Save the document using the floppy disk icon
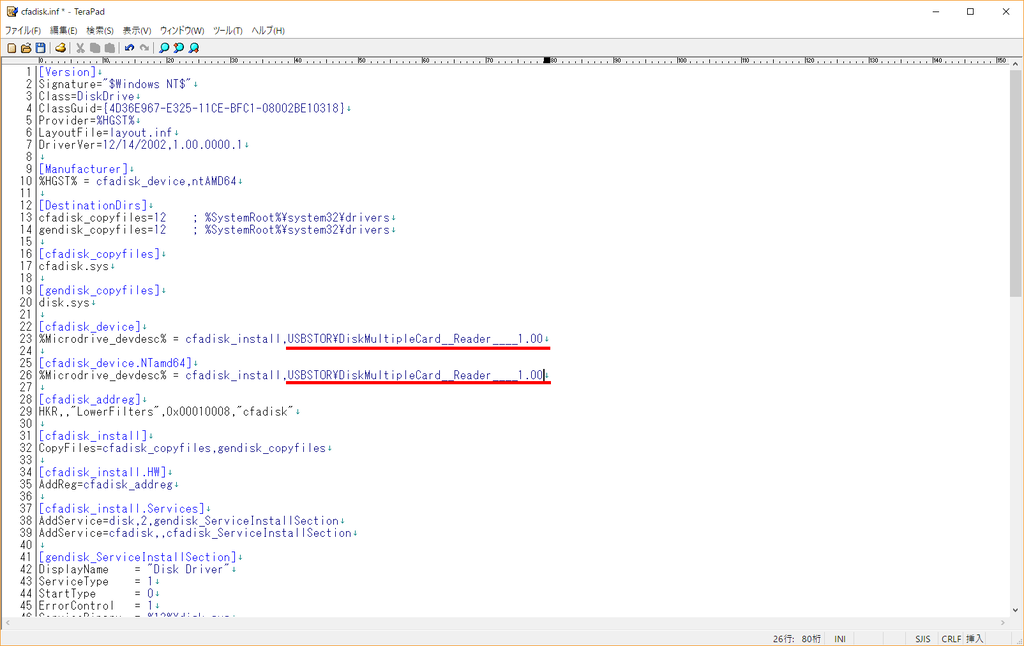The image size is (1024, 646). (x=40, y=48)
